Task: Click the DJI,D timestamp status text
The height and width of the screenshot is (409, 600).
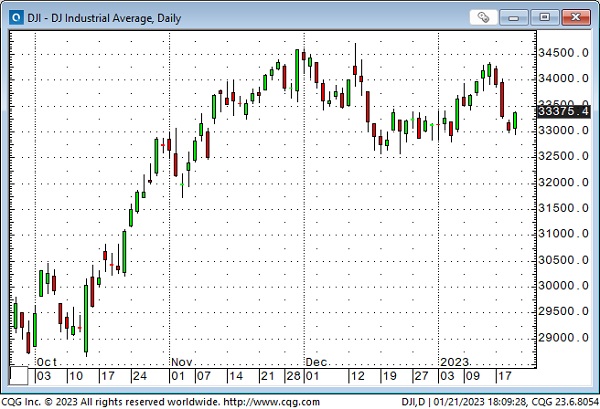Action: coord(500,402)
